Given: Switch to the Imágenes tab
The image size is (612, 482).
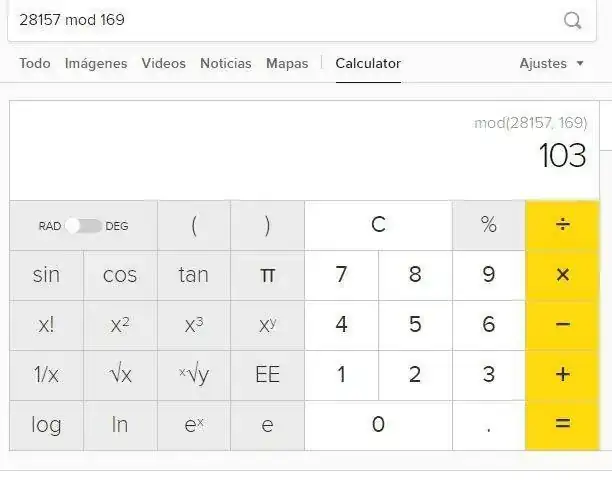Looking at the screenshot, I should (x=96, y=63).
